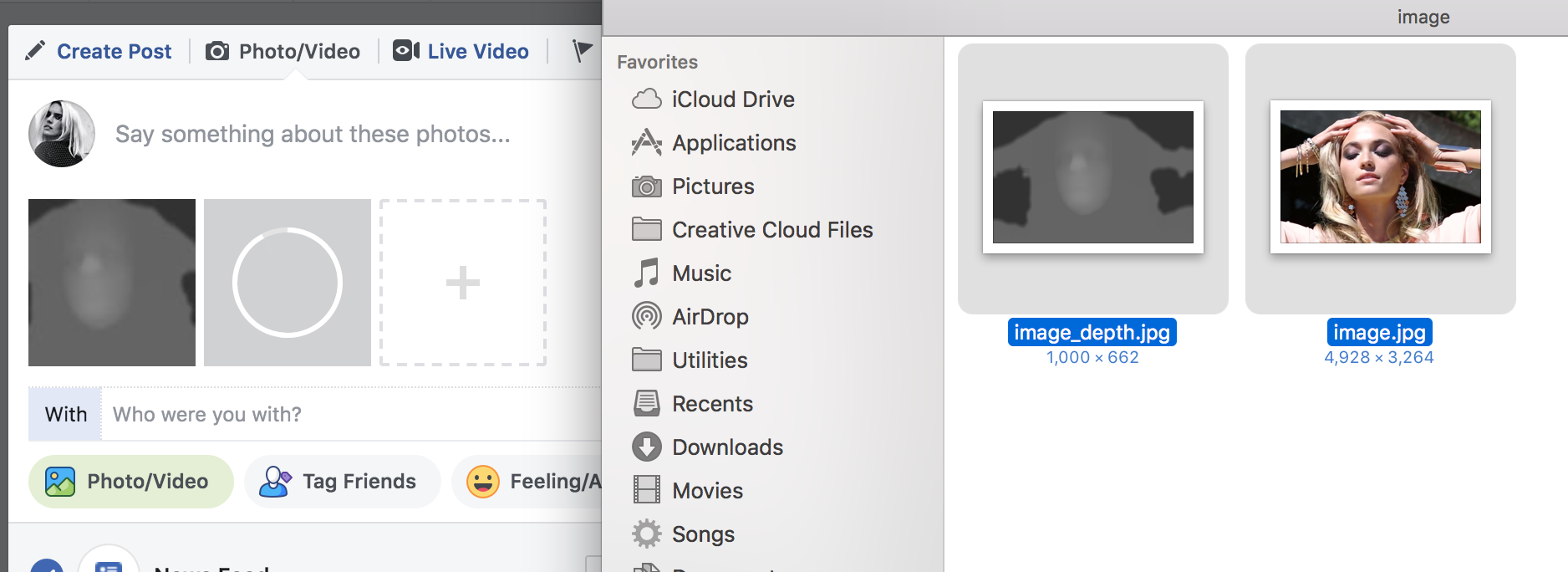Open AirDrop in Finder sidebar
The width and height of the screenshot is (1568, 572).
710,317
